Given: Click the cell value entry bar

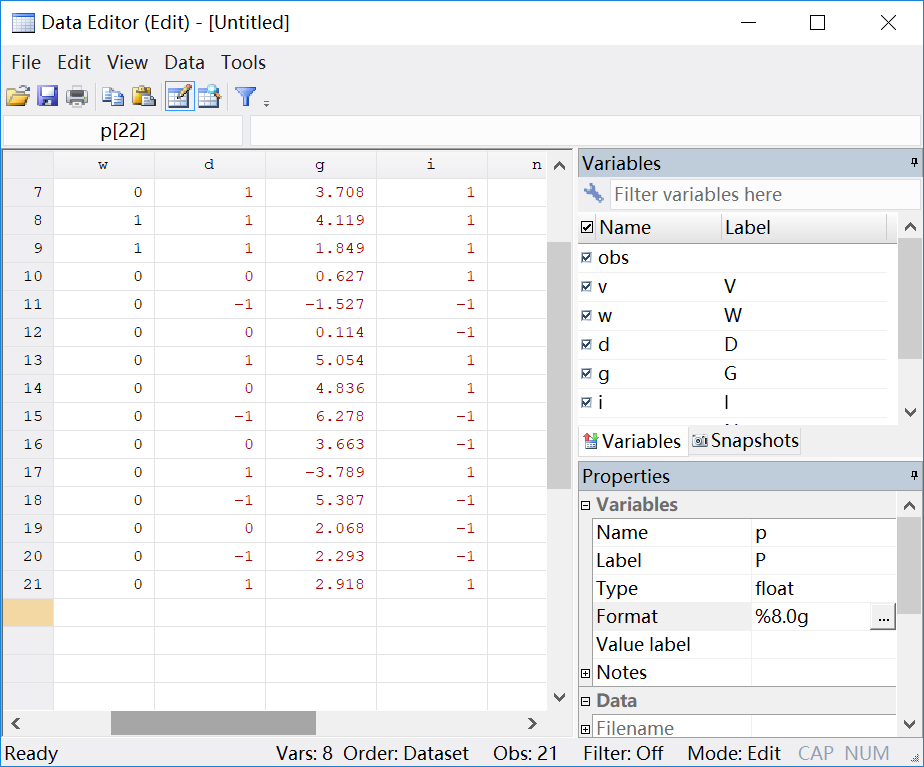Looking at the screenshot, I should (x=585, y=130).
